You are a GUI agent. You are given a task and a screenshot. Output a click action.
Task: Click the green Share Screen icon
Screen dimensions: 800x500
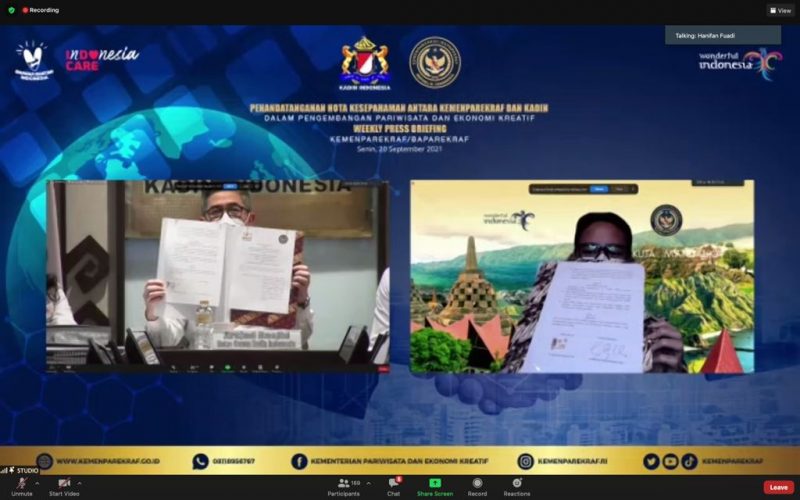[435, 485]
